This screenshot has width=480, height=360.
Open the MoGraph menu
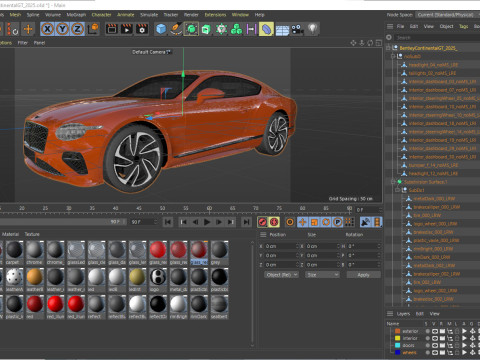[x=76, y=15]
